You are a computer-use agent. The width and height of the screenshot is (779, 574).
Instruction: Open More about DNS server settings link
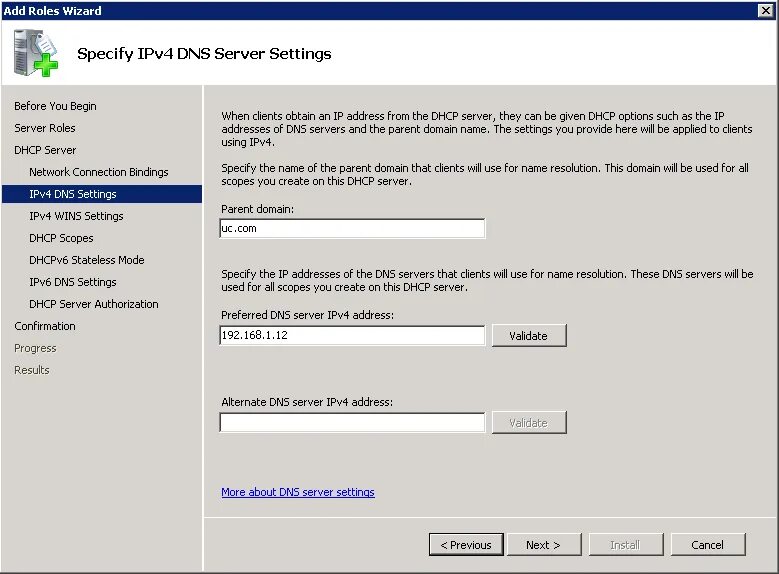pyautogui.click(x=298, y=492)
